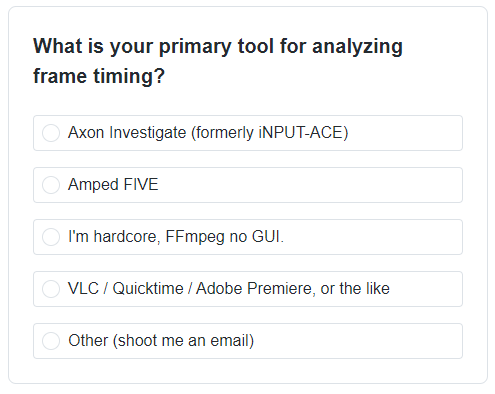The height and width of the screenshot is (394, 495).
Task: Select the Amped FIVE radio button
Action: pyautogui.click(x=51, y=185)
